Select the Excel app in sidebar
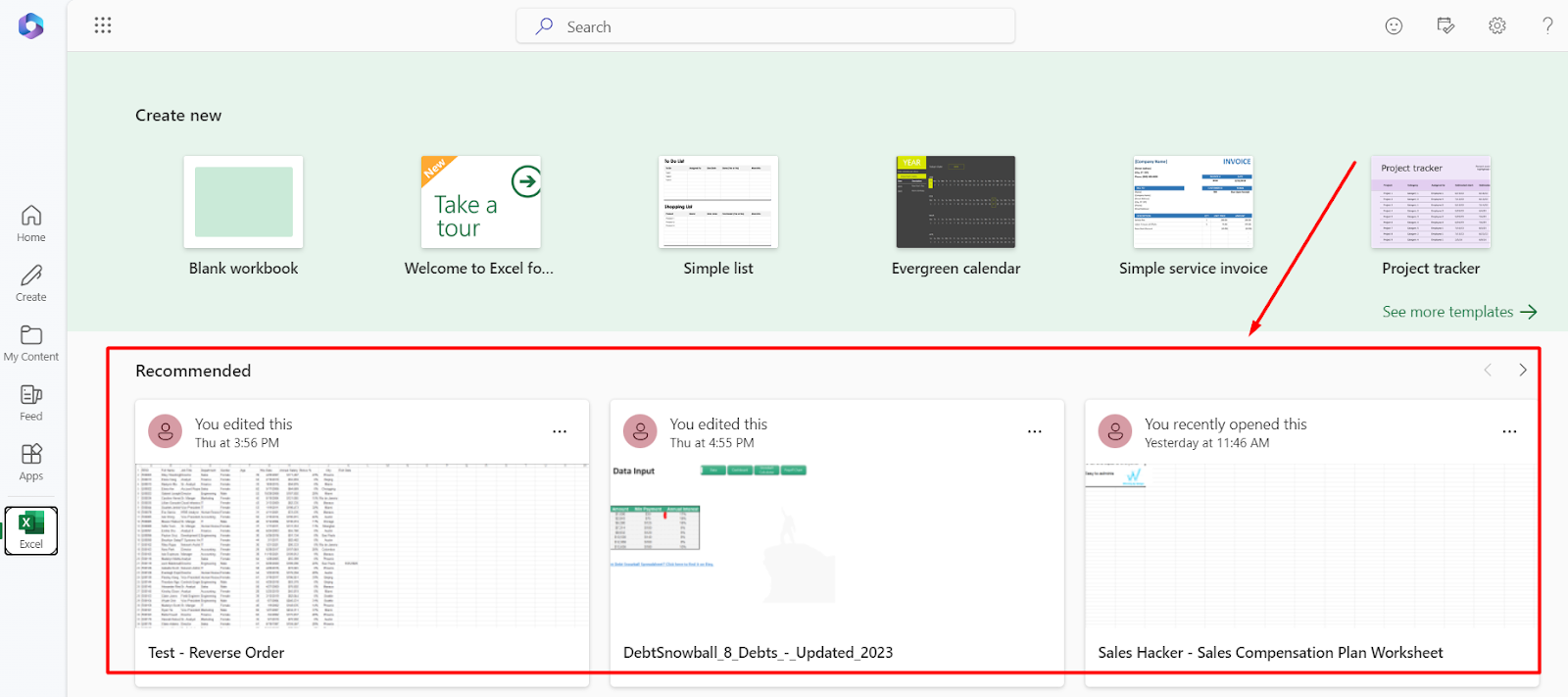This screenshot has height=697, width=1568. 31,530
